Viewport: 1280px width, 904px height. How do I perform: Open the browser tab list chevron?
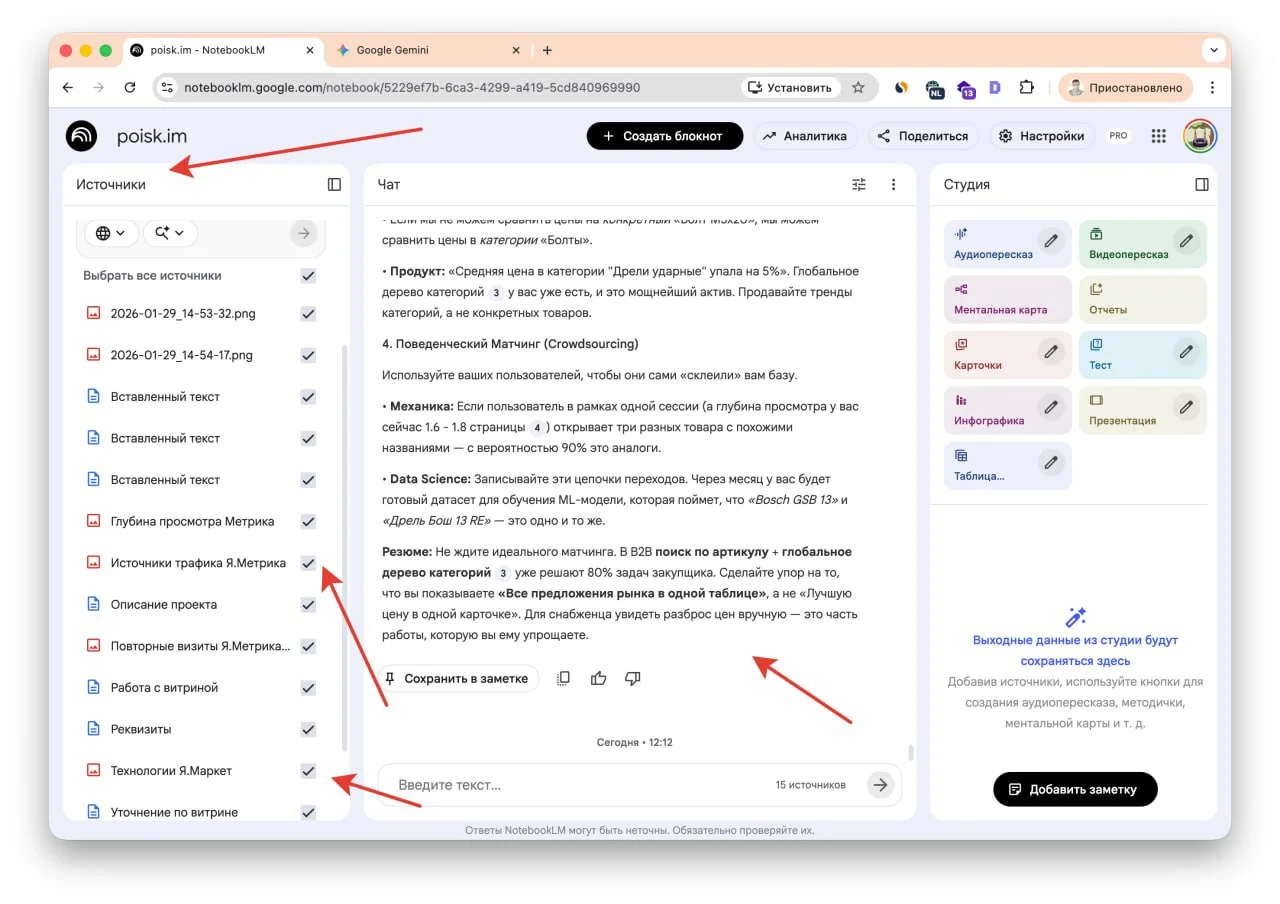(x=1213, y=50)
